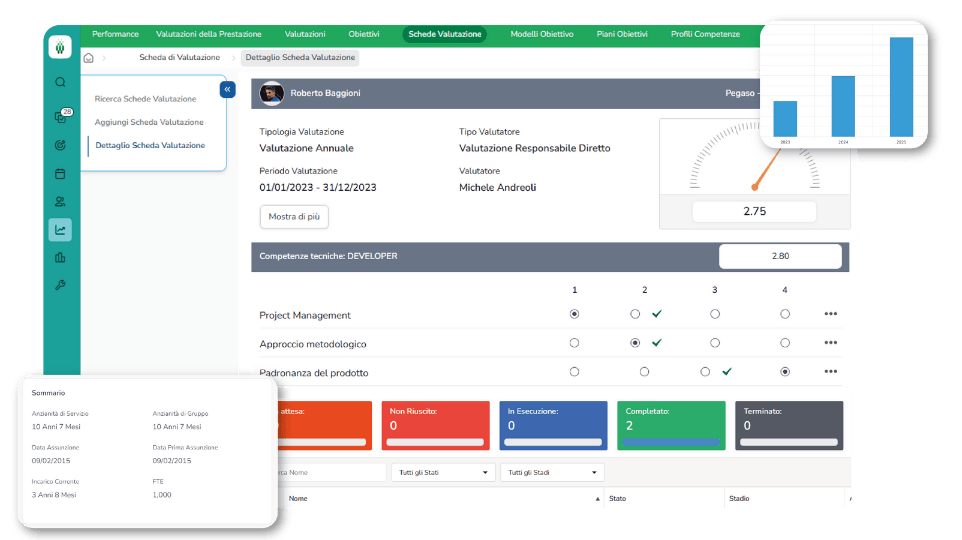This screenshot has width=962, height=540.
Task: Select rating 1 for Project Management
Action: (x=574, y=314)
